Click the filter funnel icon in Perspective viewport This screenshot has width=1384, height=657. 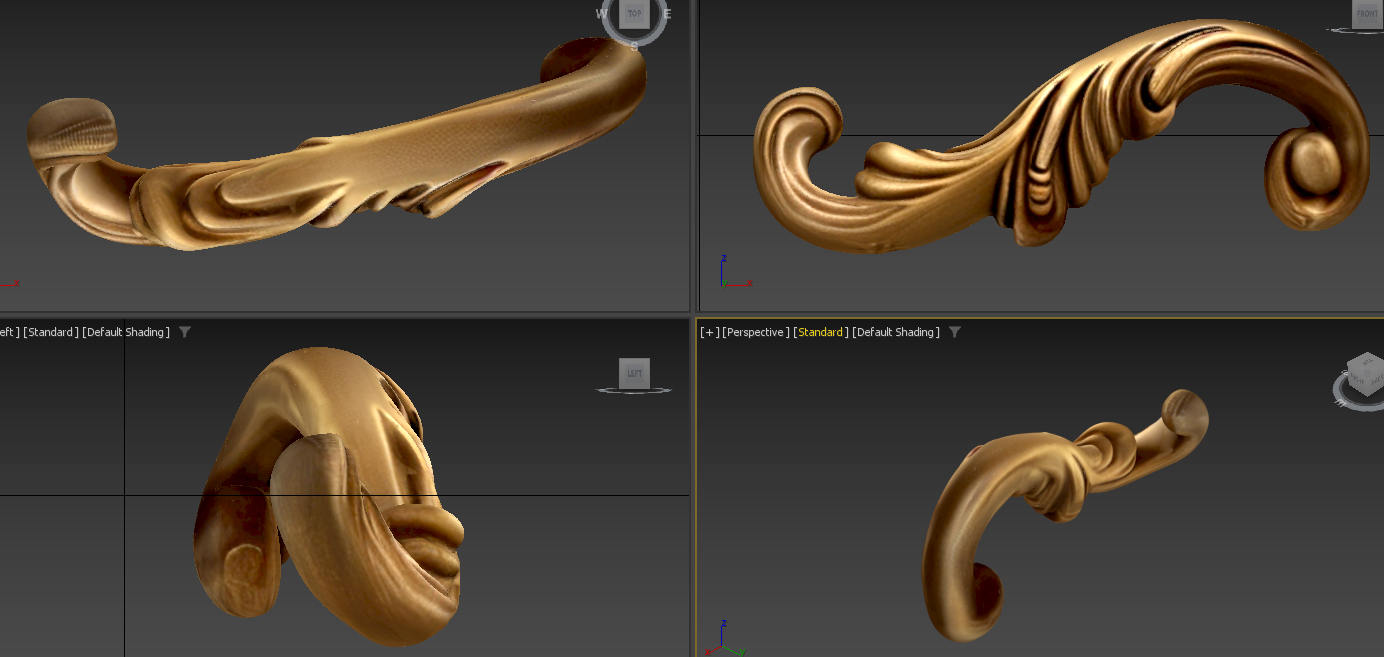pos(955,332)
